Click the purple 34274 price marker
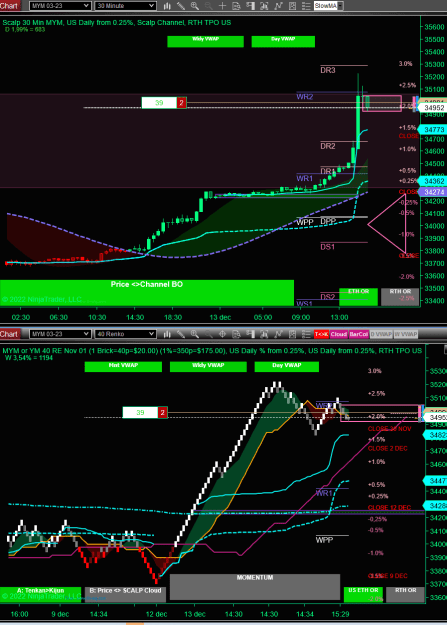 434,192
